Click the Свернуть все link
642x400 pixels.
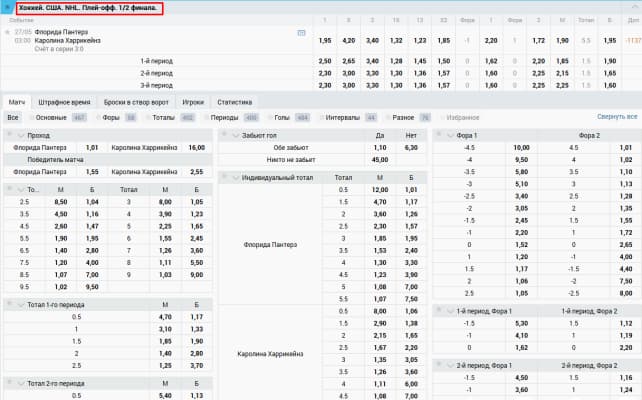coord(617,117)
